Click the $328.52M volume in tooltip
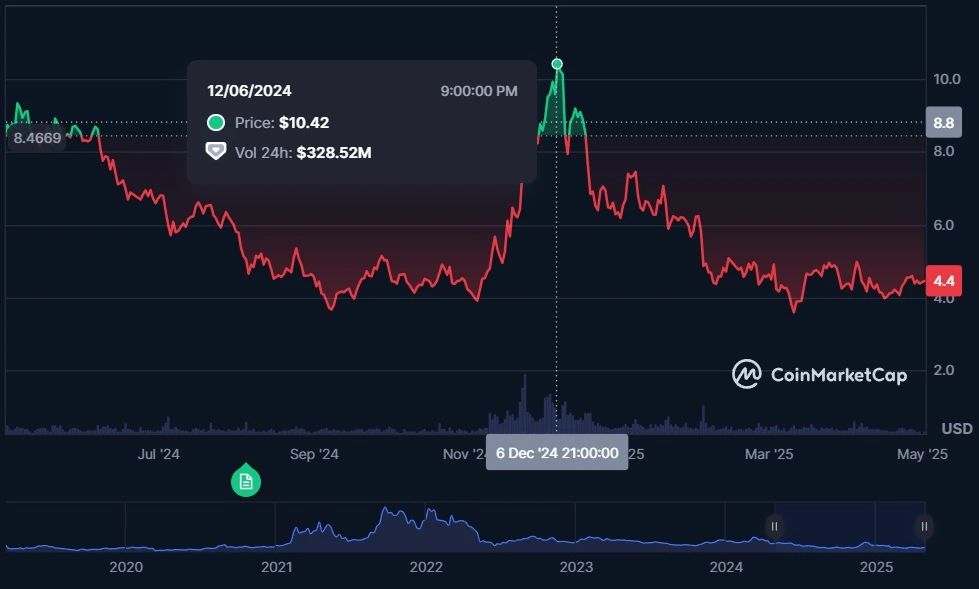The height and width of the screenshot is (589, 979). tap(334, 152)
